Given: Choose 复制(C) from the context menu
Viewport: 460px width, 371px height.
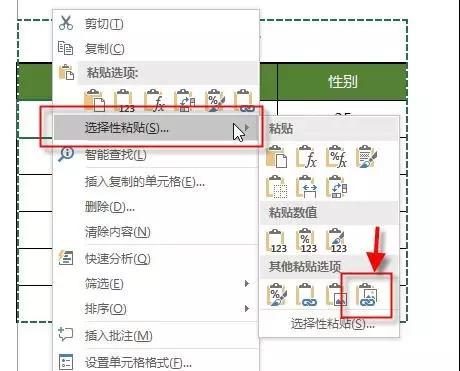Looking at the screenshot, I should pyautogui.click(x=156, y=48).
